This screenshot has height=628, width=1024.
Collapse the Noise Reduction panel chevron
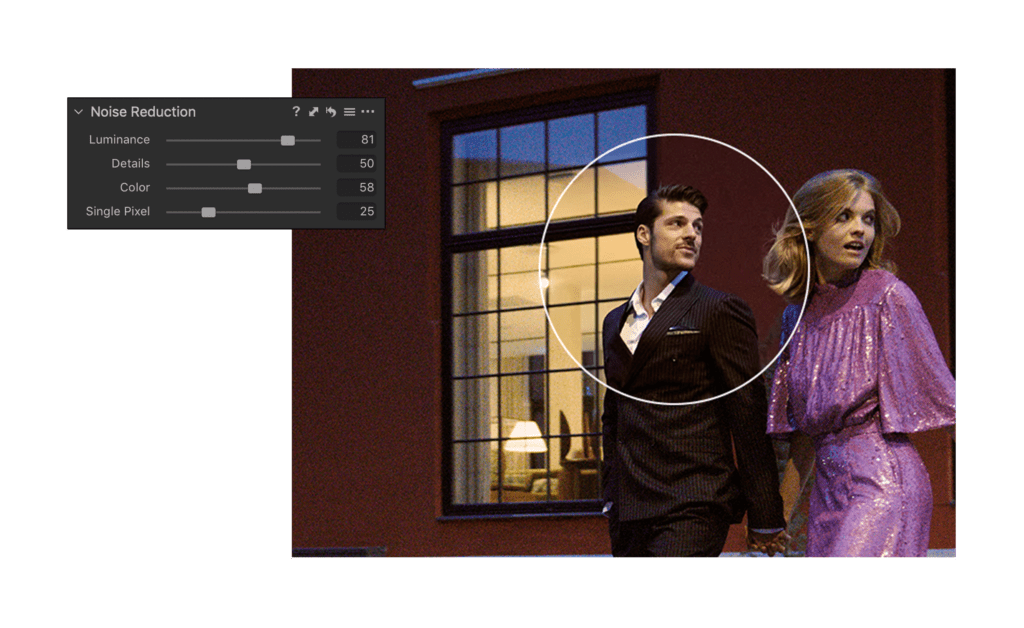click(78, 112)
